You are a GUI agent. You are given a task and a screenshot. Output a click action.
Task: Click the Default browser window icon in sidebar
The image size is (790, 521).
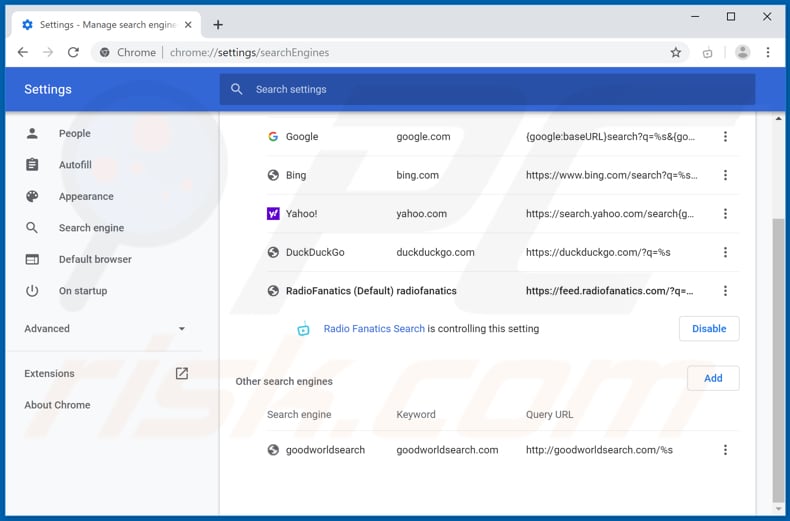[32, 259]
